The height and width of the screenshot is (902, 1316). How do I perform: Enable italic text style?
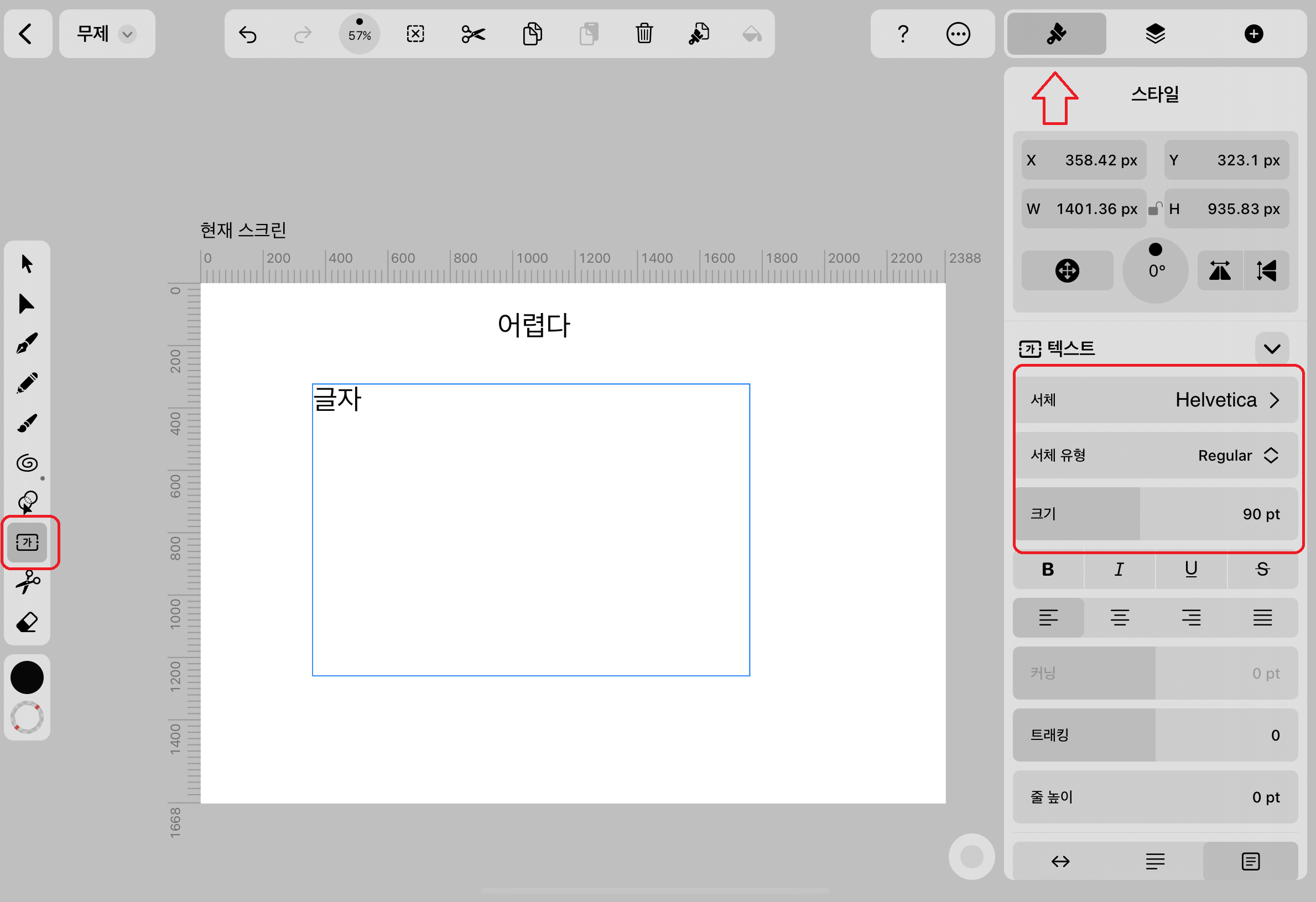tap(1120, 570)
